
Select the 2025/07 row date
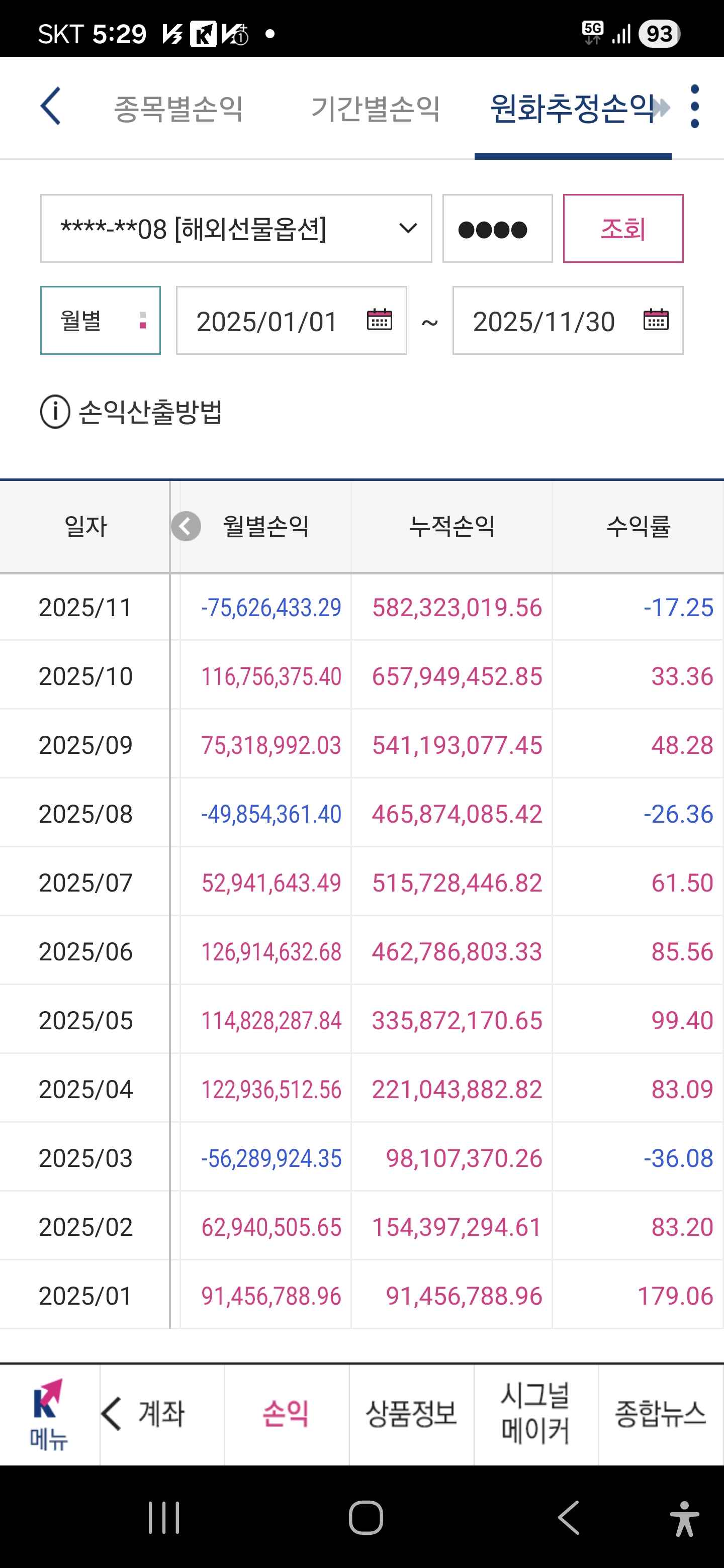[85, 883]
